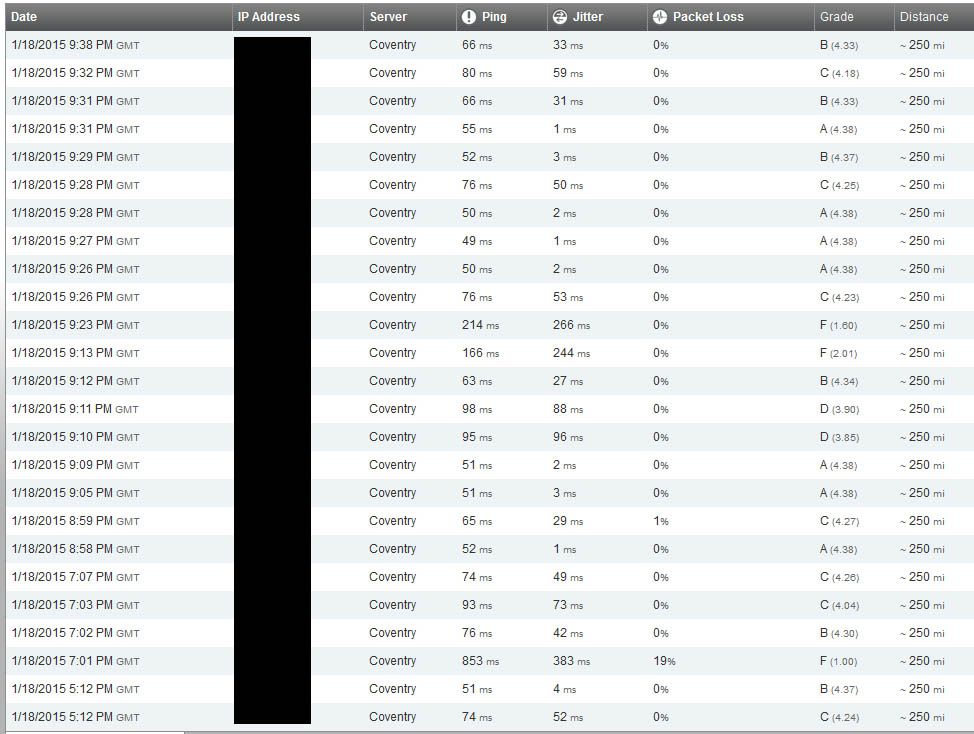Click the Ping exclamation icon in header
974x734 pixels.
[469, 17]
